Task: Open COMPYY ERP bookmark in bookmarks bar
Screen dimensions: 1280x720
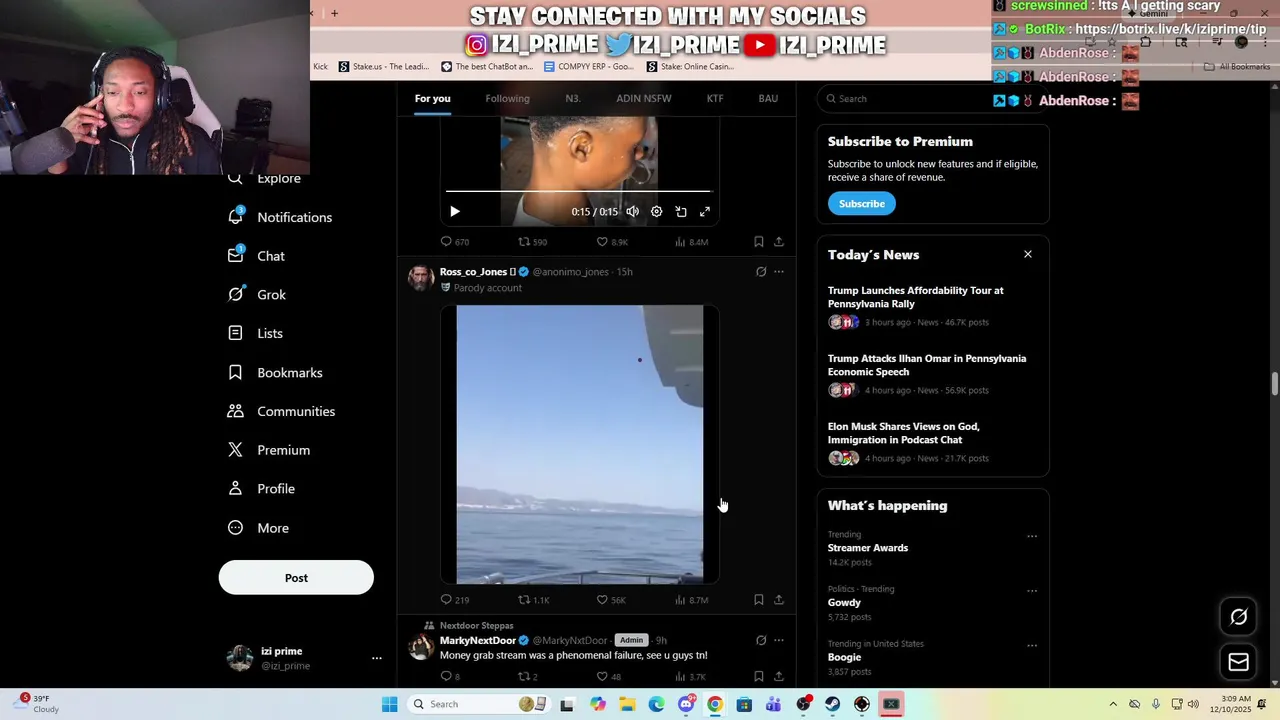Action: (589, 67)
